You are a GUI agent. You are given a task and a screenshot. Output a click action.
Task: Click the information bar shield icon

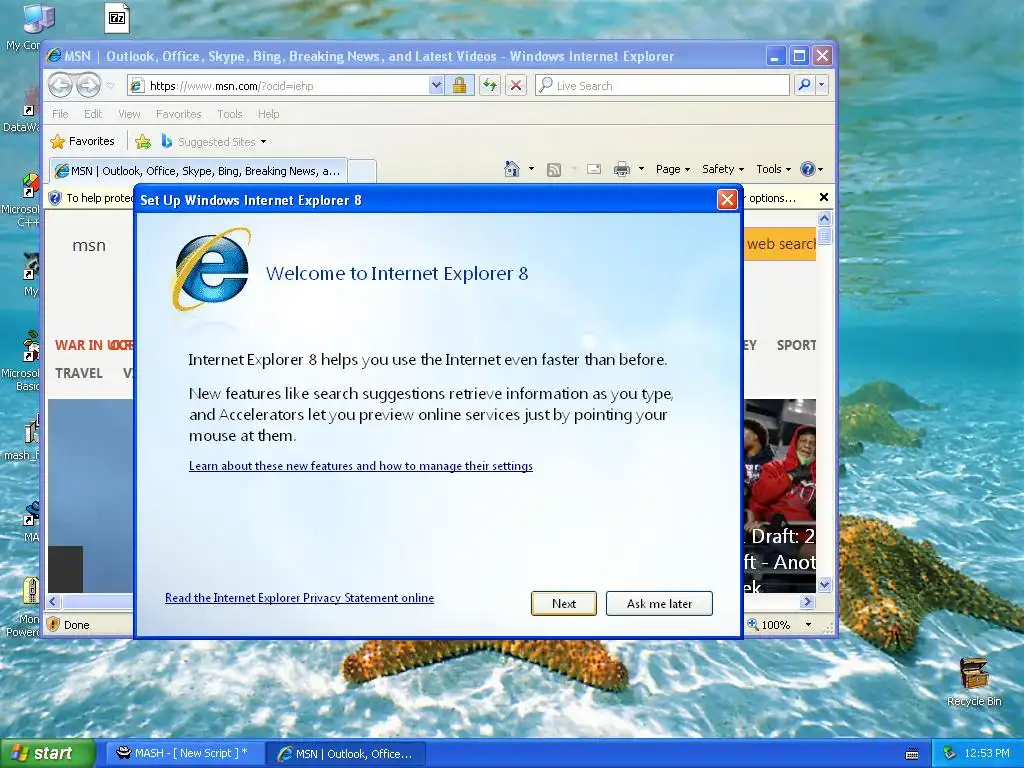56,198
